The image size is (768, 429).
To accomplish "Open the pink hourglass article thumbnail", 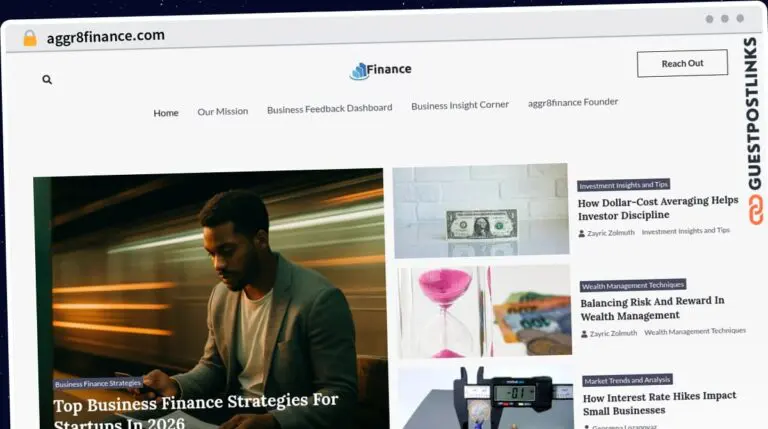I will pos(484,311).
